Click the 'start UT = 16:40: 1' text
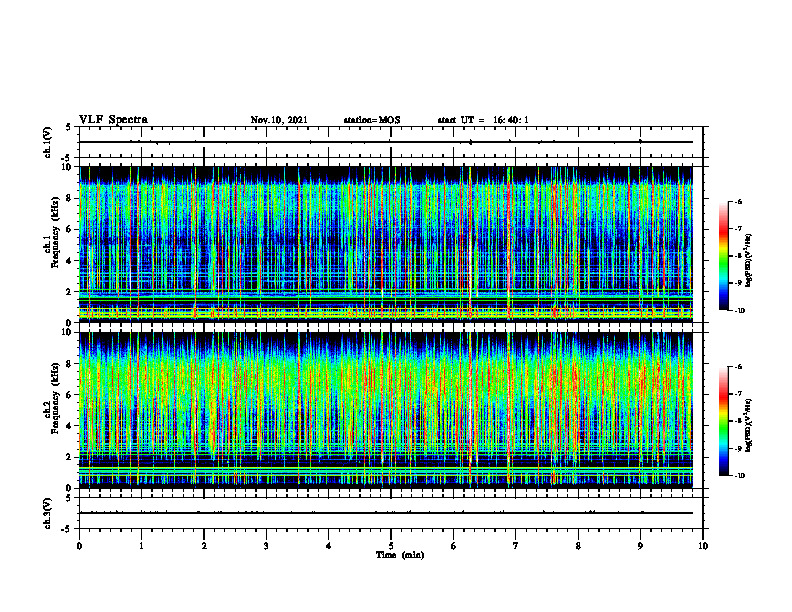 pyautogui.click(x=483, y=120)
